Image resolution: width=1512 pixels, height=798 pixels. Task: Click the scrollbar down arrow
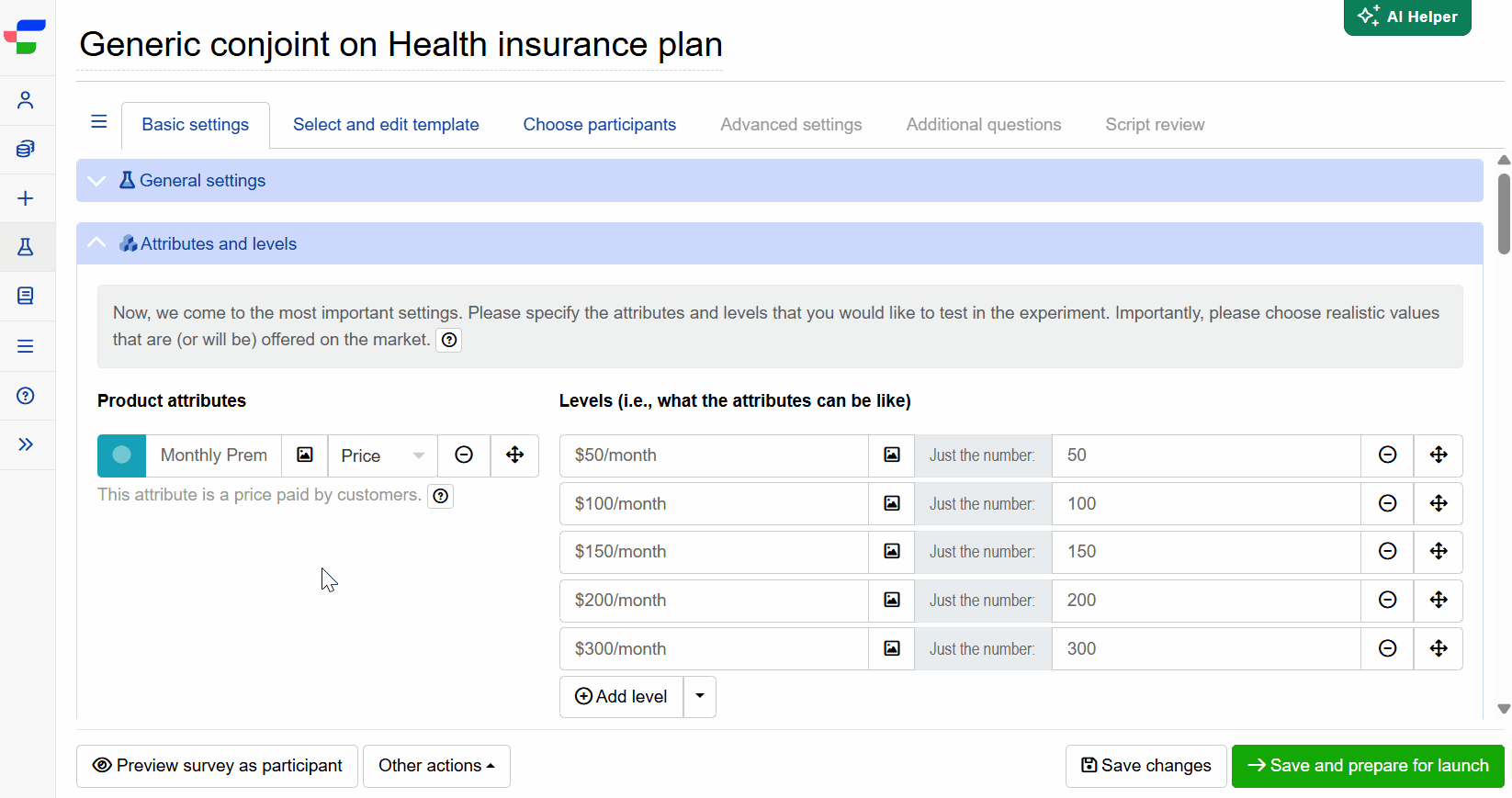click(1504, 709)
